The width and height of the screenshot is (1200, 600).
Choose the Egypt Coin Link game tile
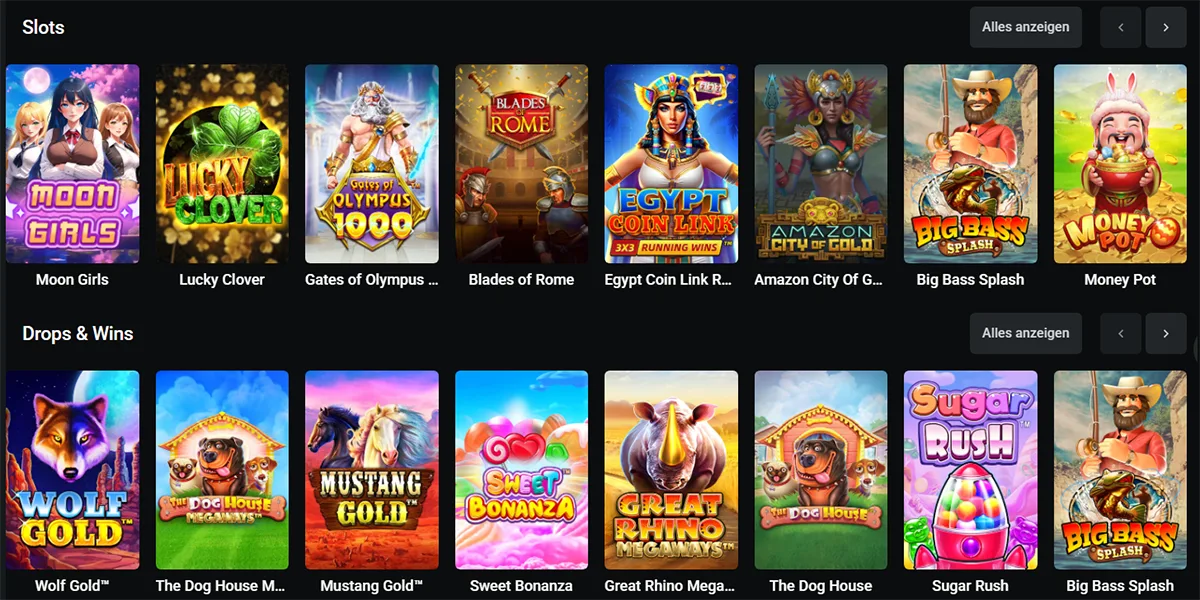(x=671, y=164)
